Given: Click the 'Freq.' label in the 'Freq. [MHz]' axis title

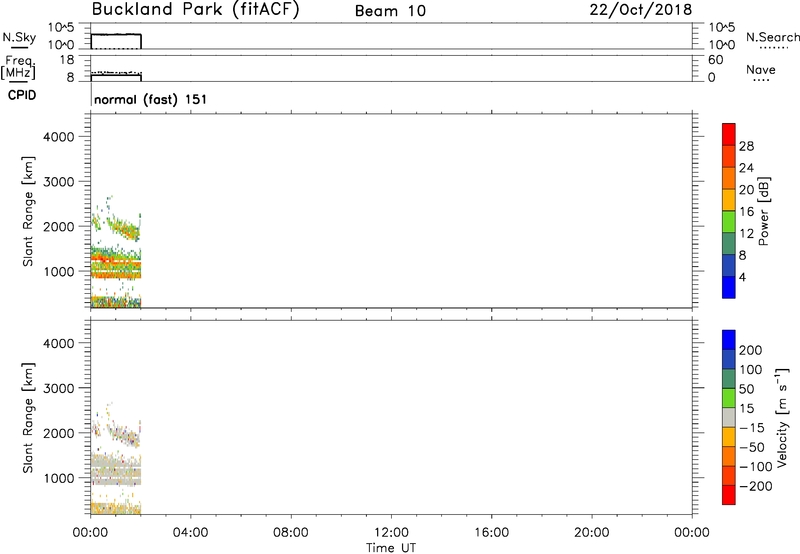Looking at the screenshot, I should 18,61.
